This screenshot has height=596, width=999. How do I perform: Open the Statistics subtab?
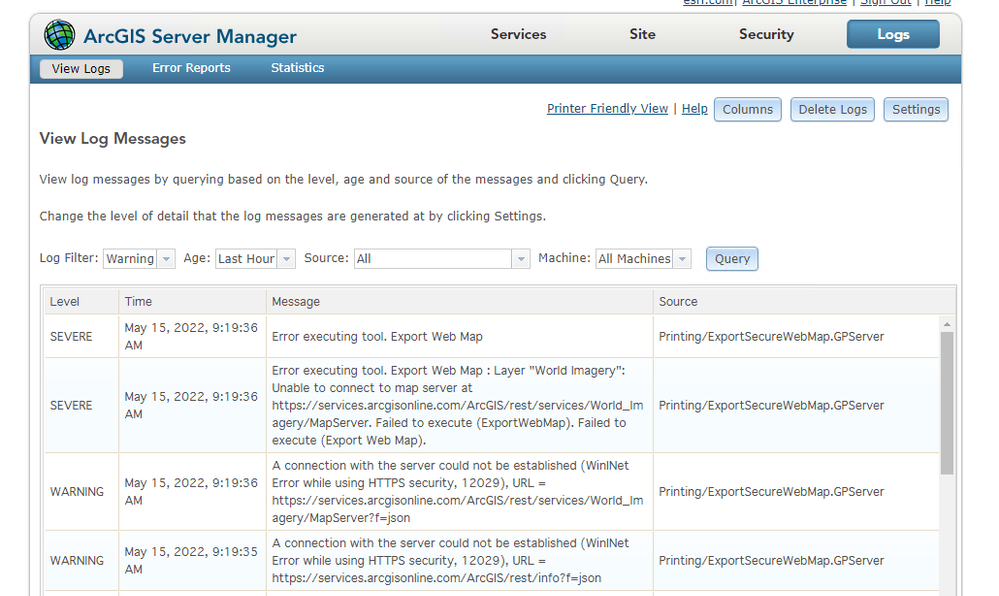(x=297, y=68)
